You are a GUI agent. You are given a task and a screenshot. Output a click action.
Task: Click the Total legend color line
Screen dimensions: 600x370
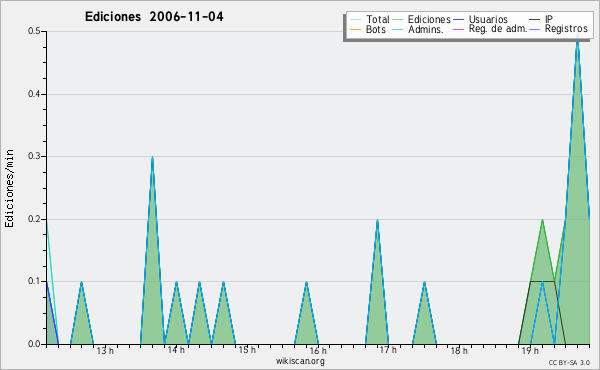coord(355,20)
